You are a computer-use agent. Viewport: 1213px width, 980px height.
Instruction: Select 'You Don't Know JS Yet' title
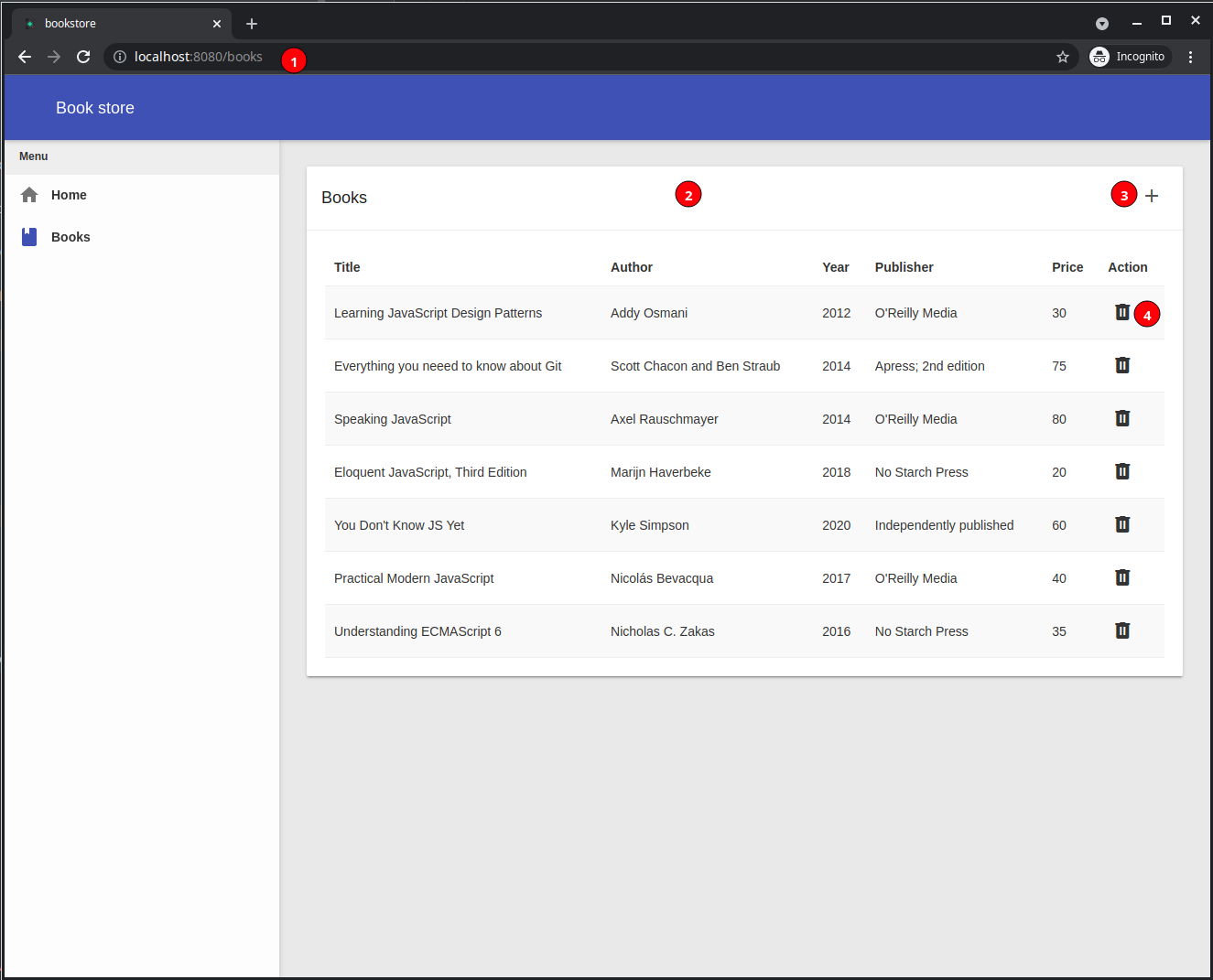(x=399, y=525)
